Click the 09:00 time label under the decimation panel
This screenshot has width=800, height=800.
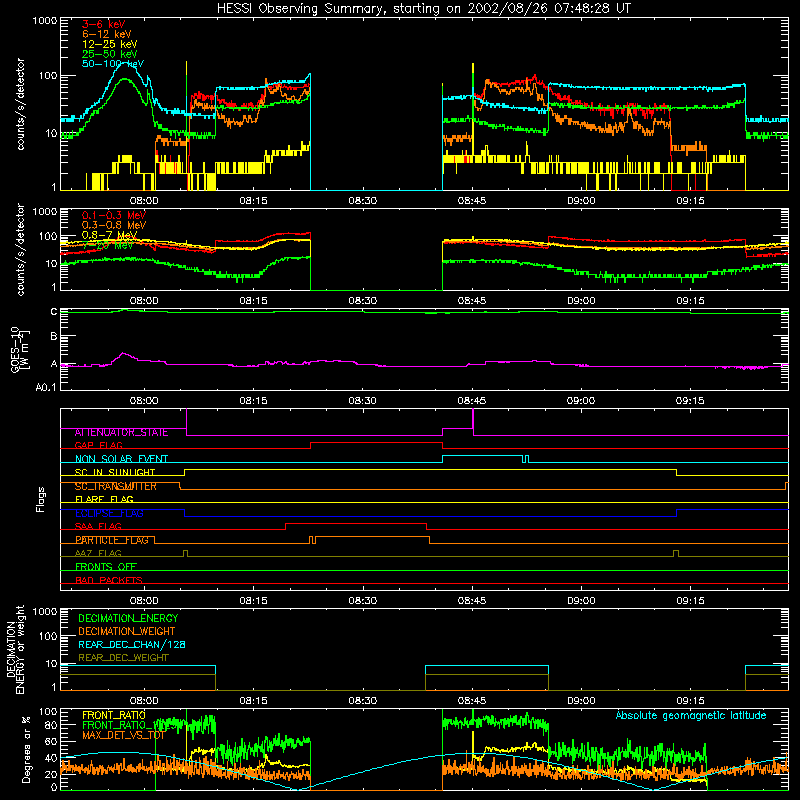click(x=581, y=701)
